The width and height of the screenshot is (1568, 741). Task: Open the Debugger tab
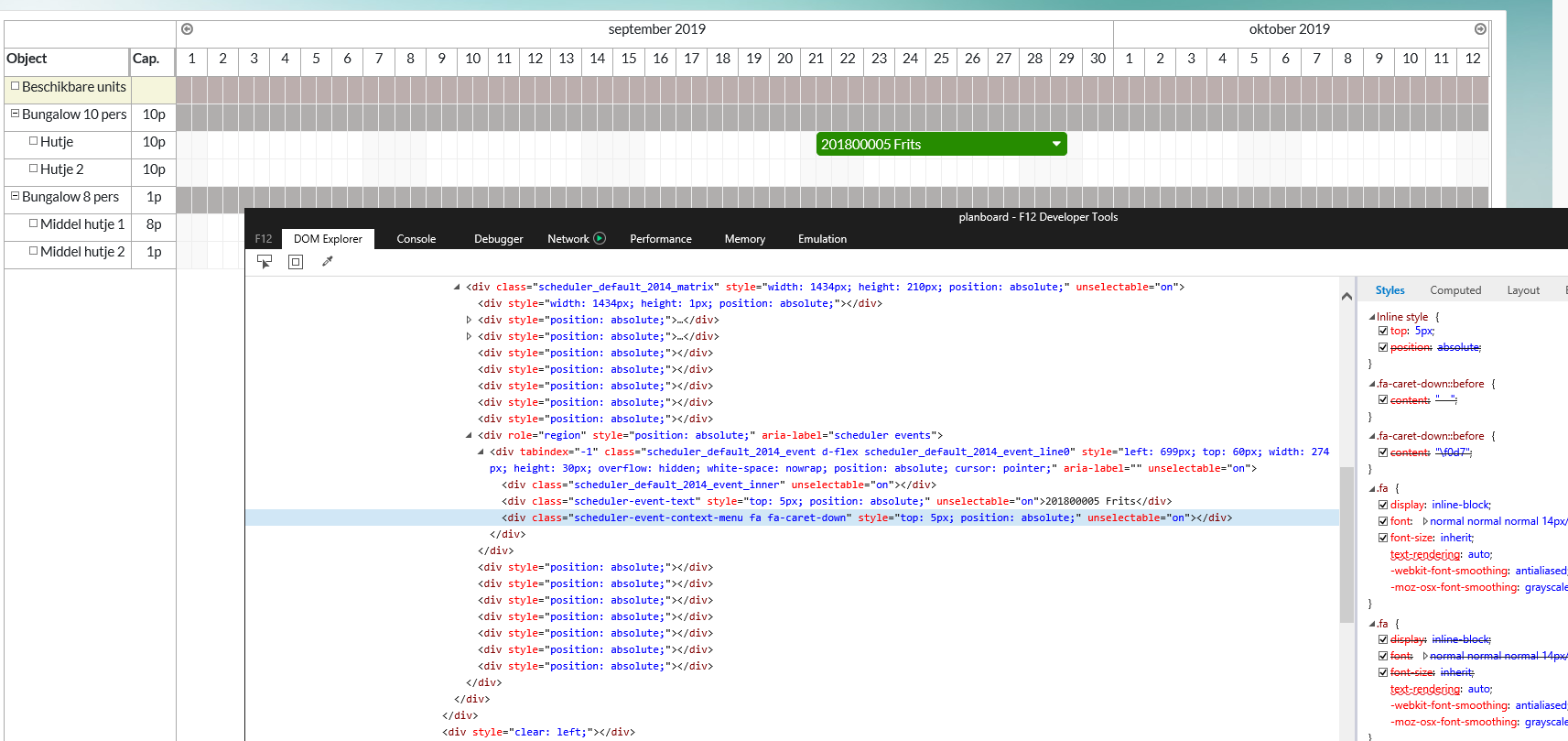(499, 239)
